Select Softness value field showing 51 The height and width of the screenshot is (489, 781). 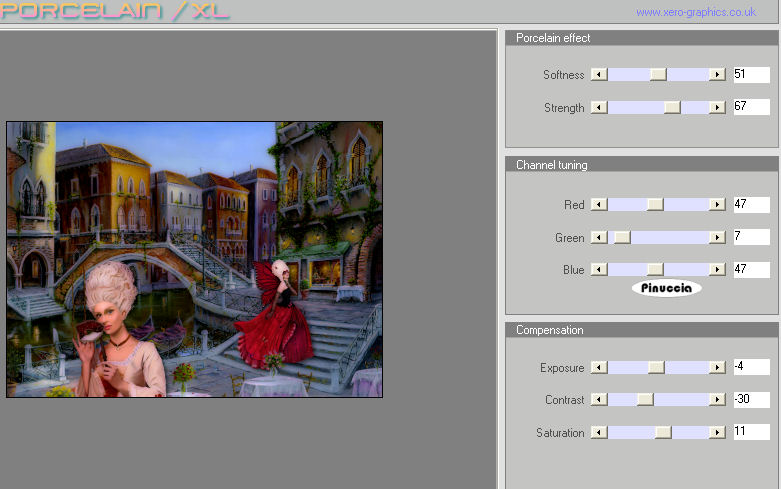[752, 75]
